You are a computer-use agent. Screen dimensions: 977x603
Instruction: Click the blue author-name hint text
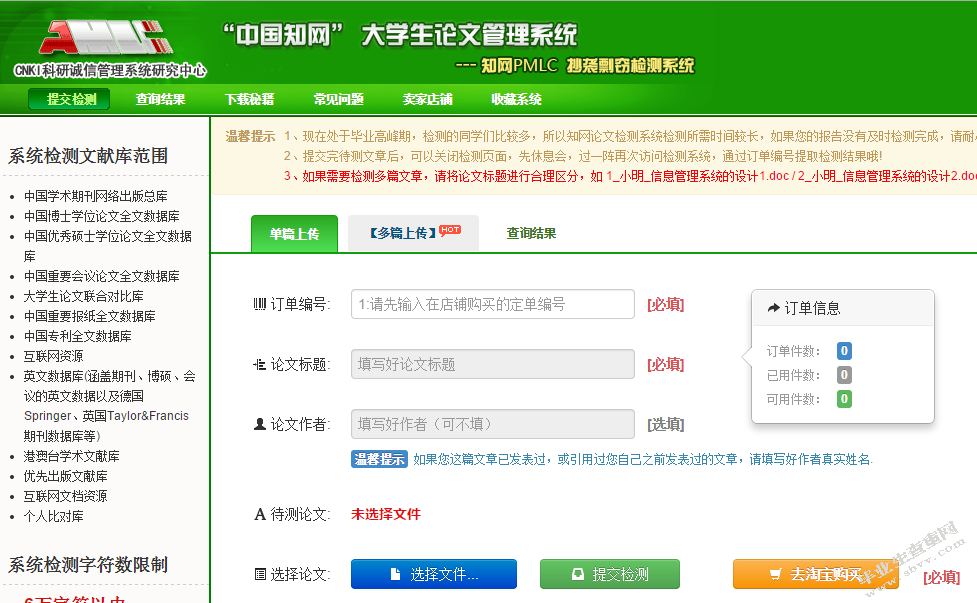(642, 459)
